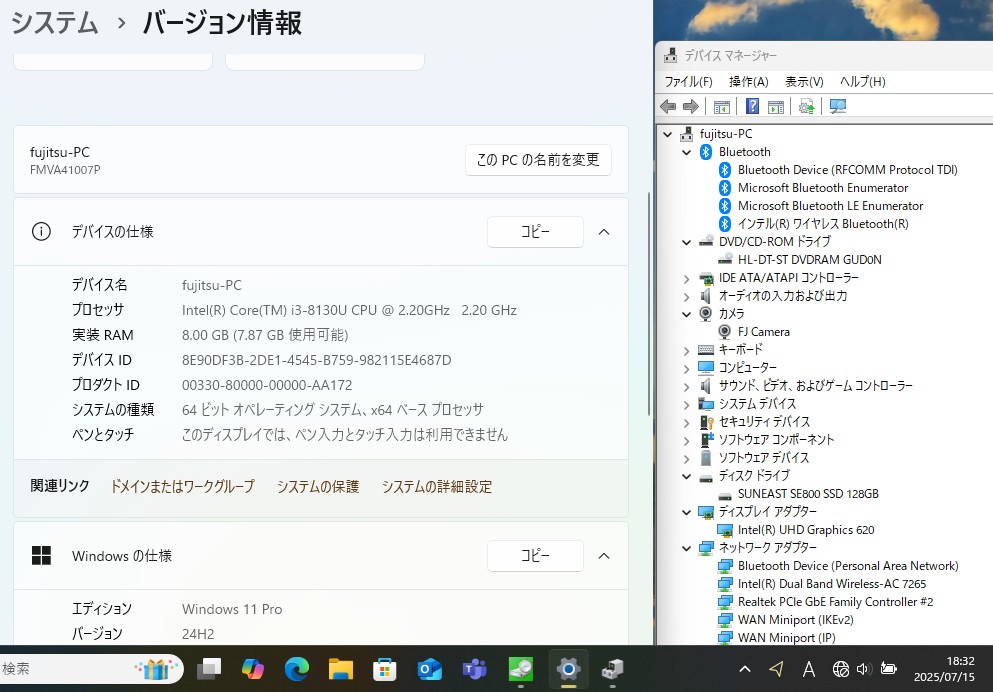The width and height of the screenshot is (993, 692).
Task: Open Help via the blue question mark icon
Action: click(752, 106)
